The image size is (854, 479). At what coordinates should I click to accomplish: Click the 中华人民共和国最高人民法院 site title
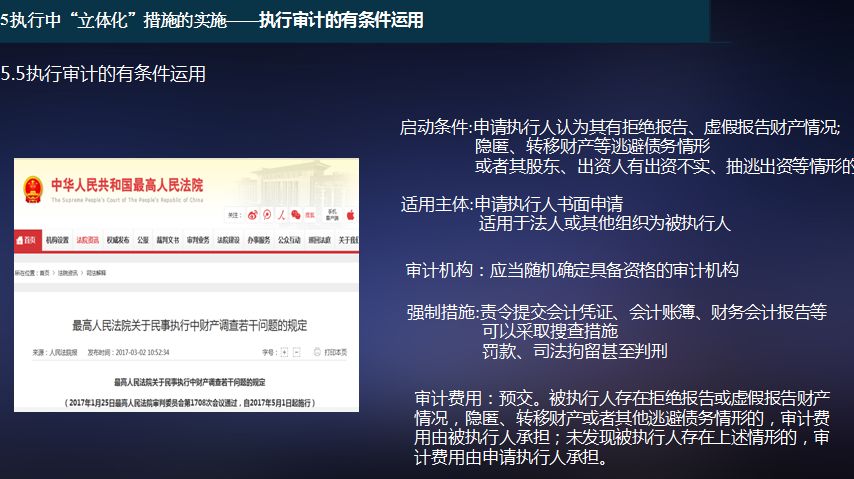tap(127, 185)
